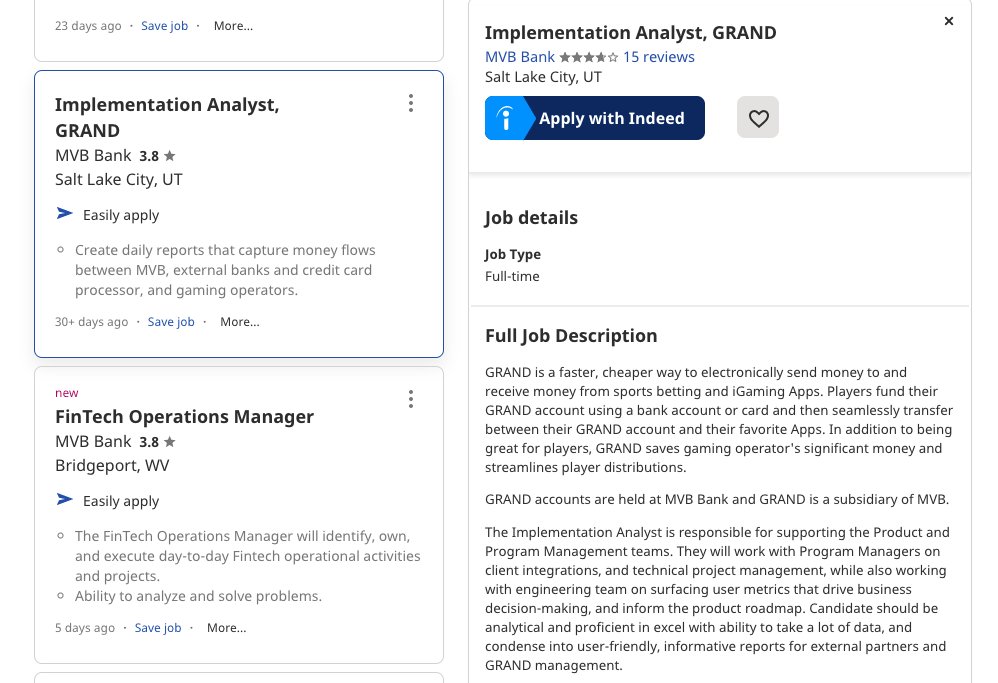
Task: Open MVB Bank company link in details
Action: pyautogui.click(x=519, y=57)
